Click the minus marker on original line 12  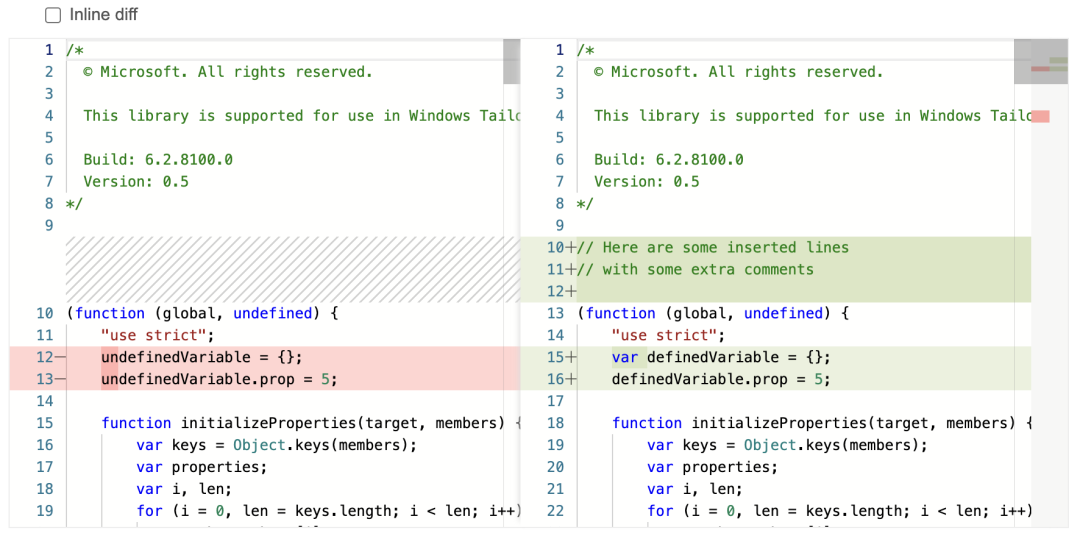point(60,358)
